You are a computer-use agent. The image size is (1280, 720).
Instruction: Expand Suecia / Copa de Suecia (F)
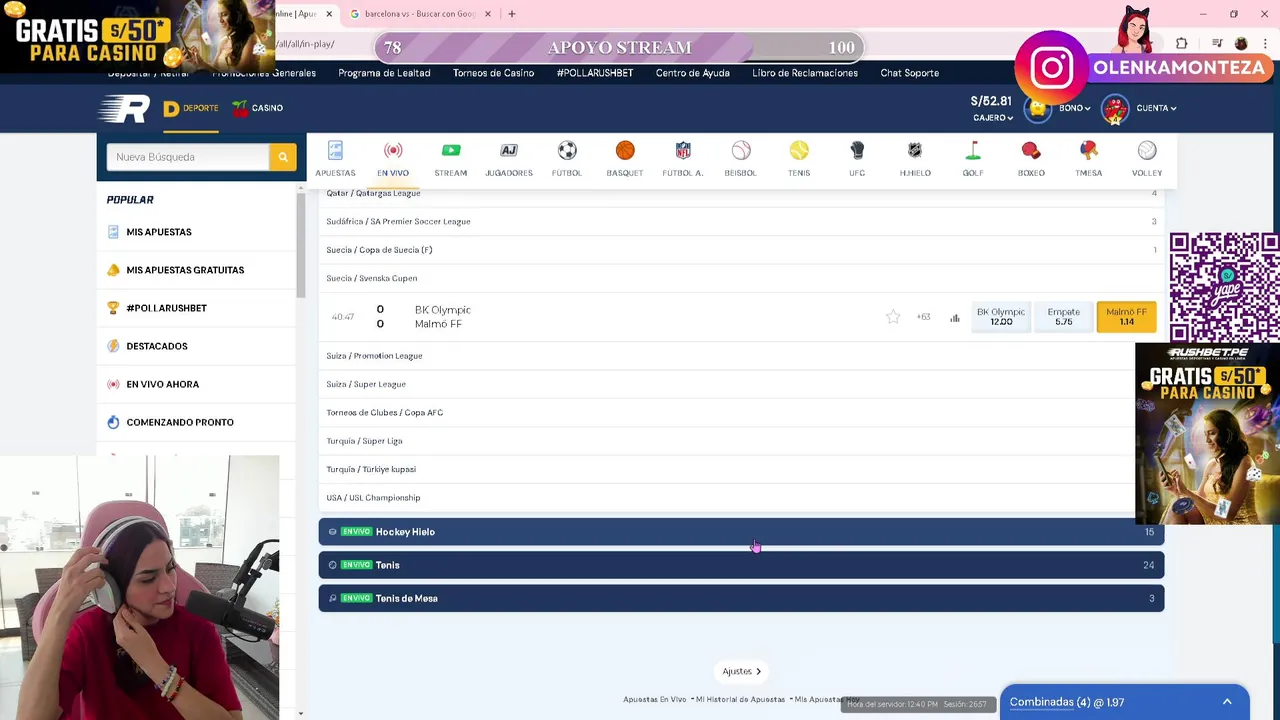[741, 250]
